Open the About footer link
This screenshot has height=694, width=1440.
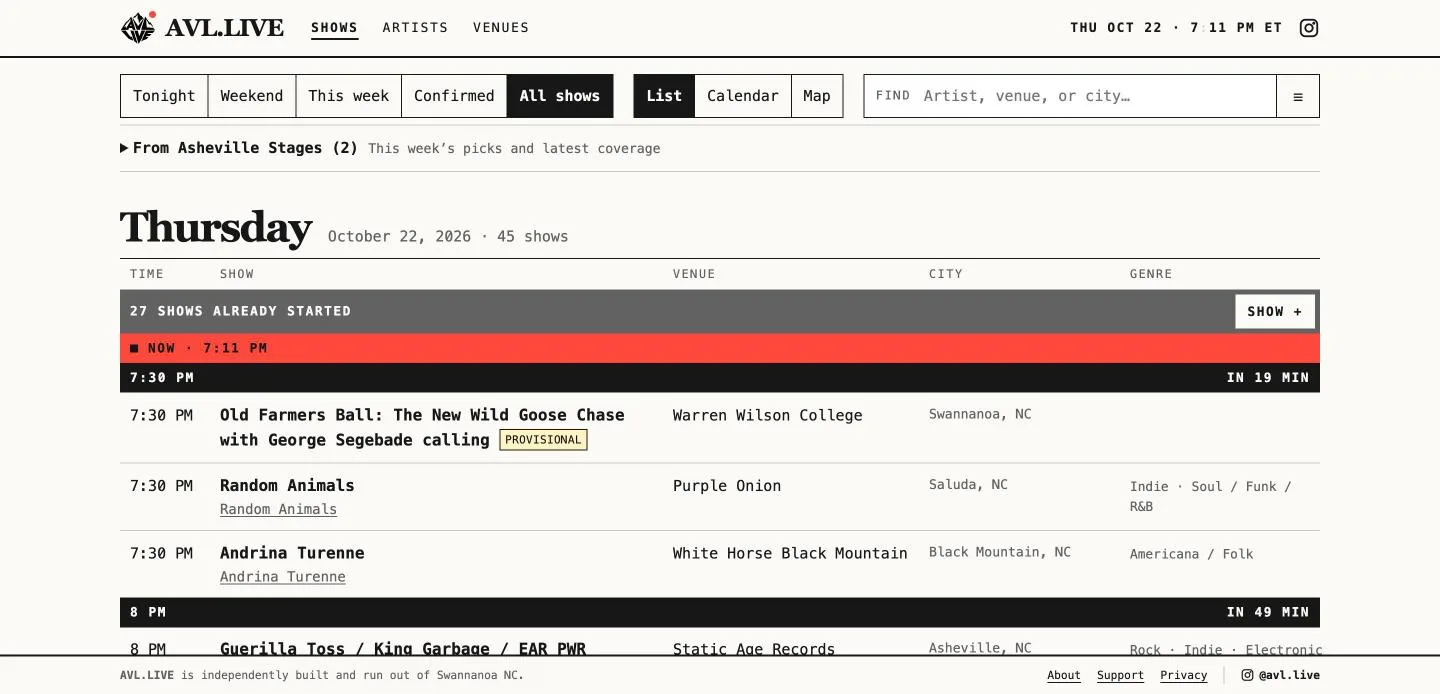[1064, 675]
